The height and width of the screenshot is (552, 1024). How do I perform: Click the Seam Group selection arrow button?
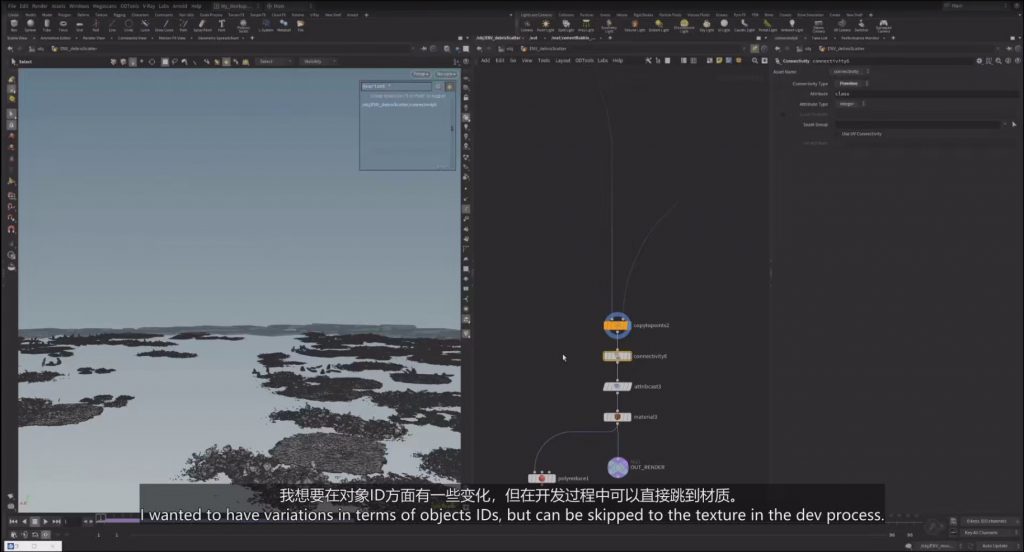coord(1014,124)
